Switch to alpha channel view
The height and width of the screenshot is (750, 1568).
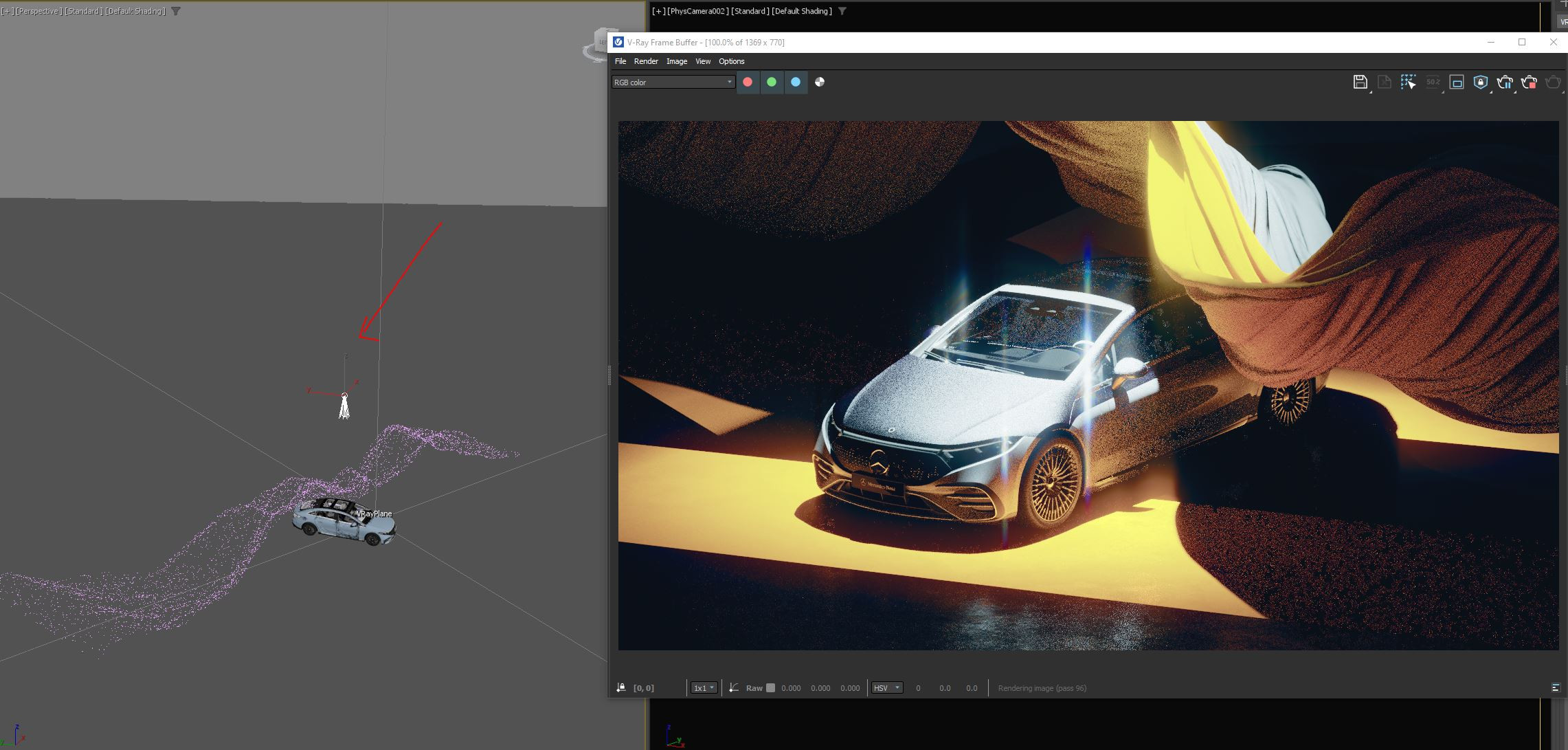820,82
